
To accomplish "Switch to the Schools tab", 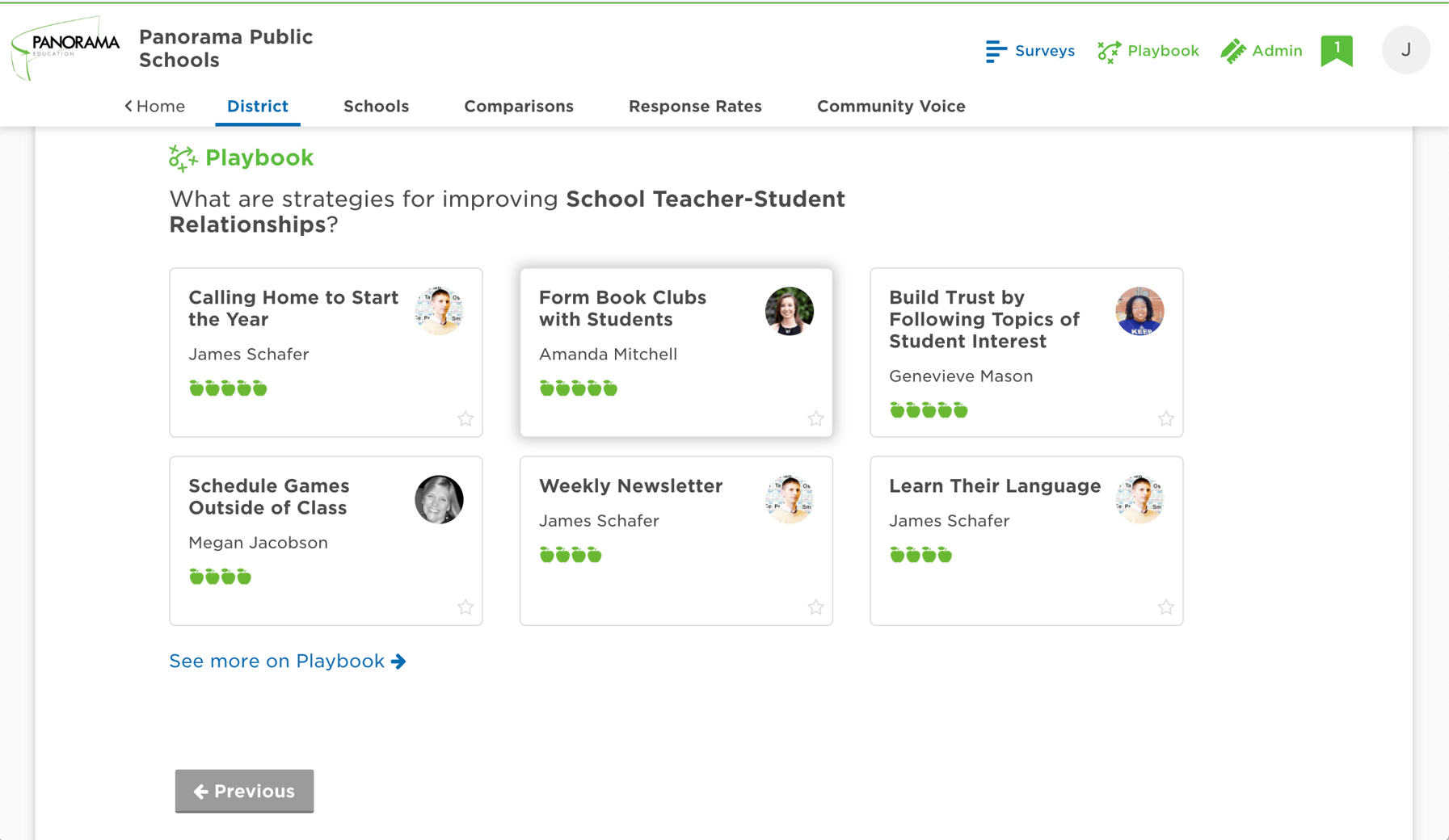I will (x=376, y=106).
